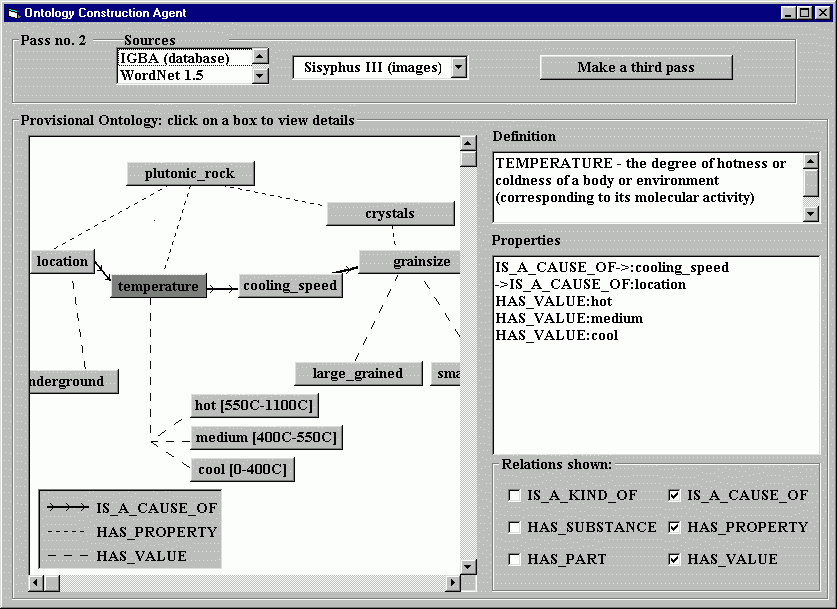Uncheck the IS_A_CAUSE_OF relation checkbox

point(674,495)
